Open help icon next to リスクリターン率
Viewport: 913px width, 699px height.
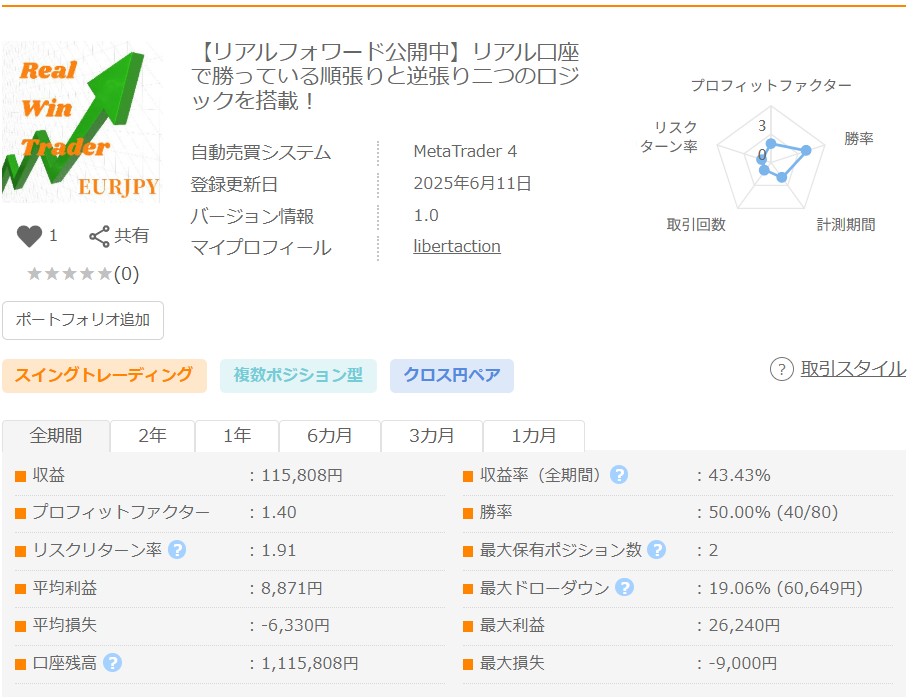(177, 550)
